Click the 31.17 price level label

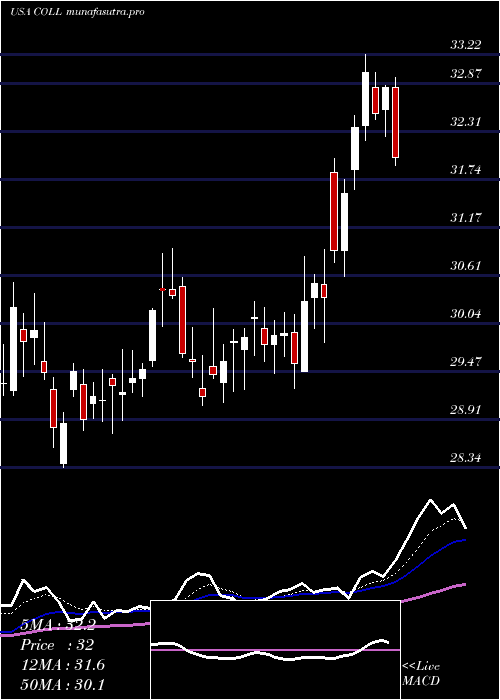pyautogui.click(x=466, y=218)
